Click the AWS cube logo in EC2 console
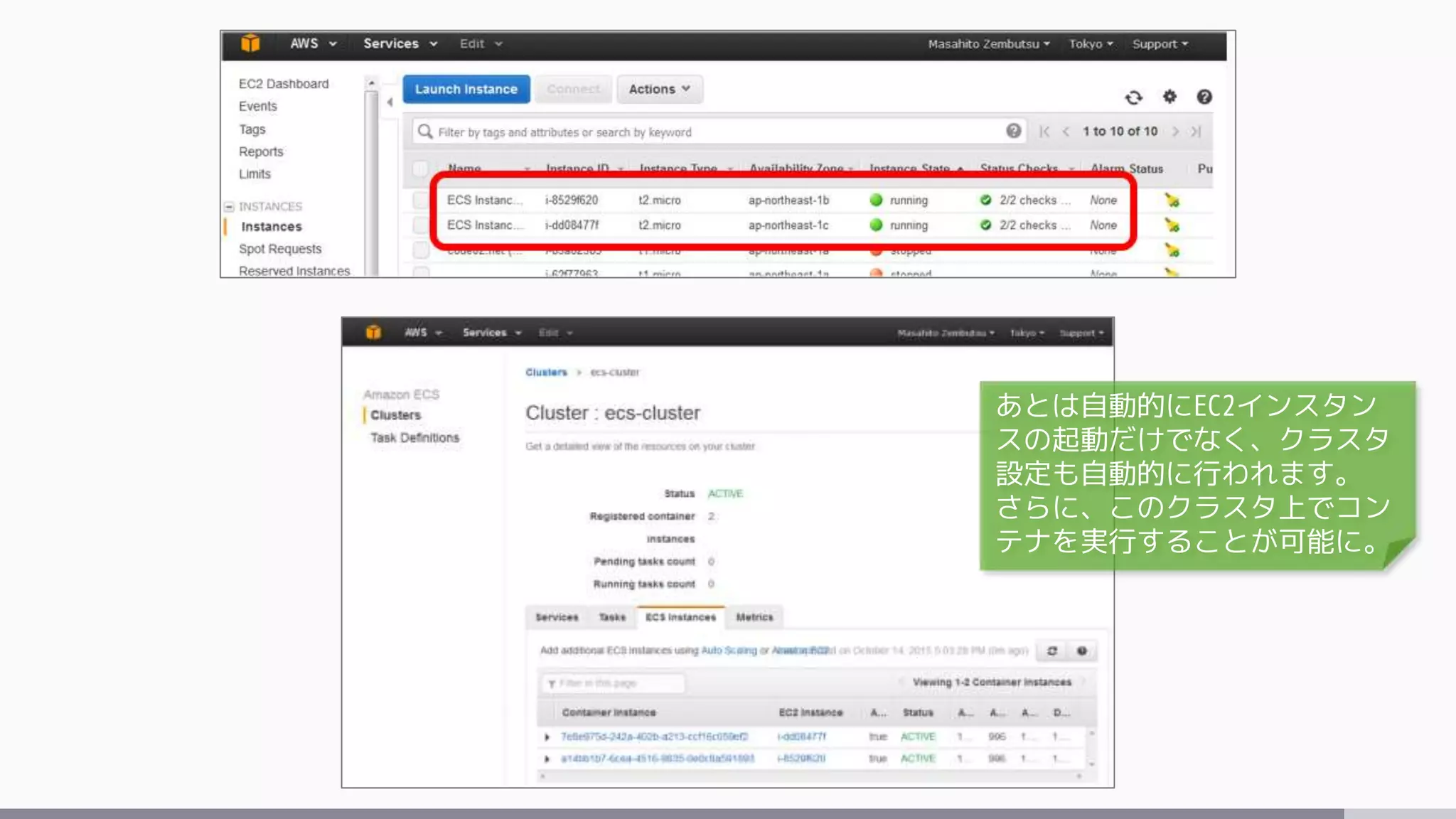Screen dimensions: 1456x819 250,43
